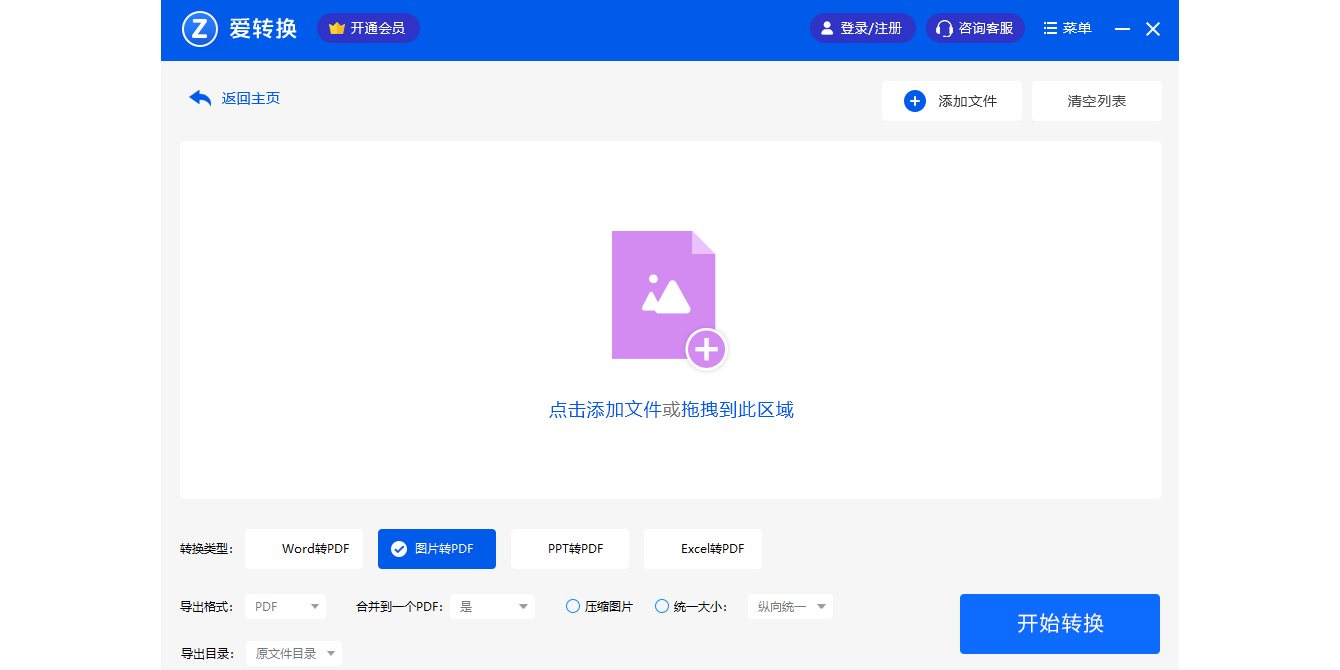Open the 导出目录 原文件目录 dropdown
The height and width of the screenshot is (670, 1340).
click(293, 654)
